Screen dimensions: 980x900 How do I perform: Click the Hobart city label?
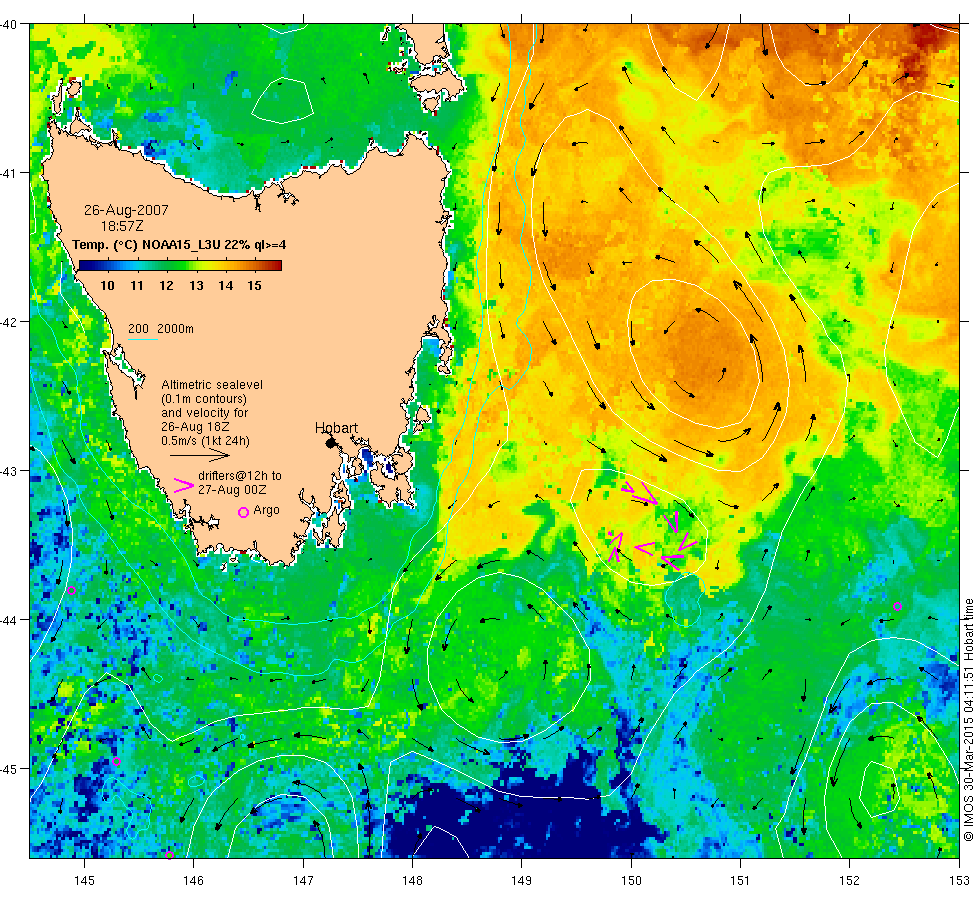click(336, 428)
